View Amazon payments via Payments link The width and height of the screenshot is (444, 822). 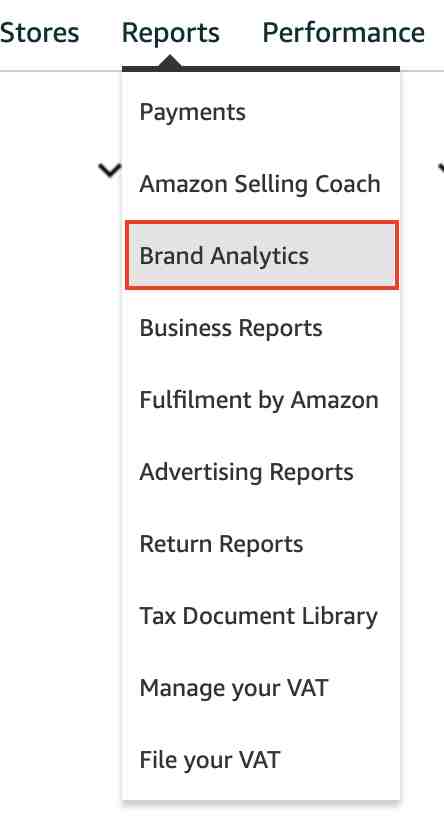pos(192,112)
